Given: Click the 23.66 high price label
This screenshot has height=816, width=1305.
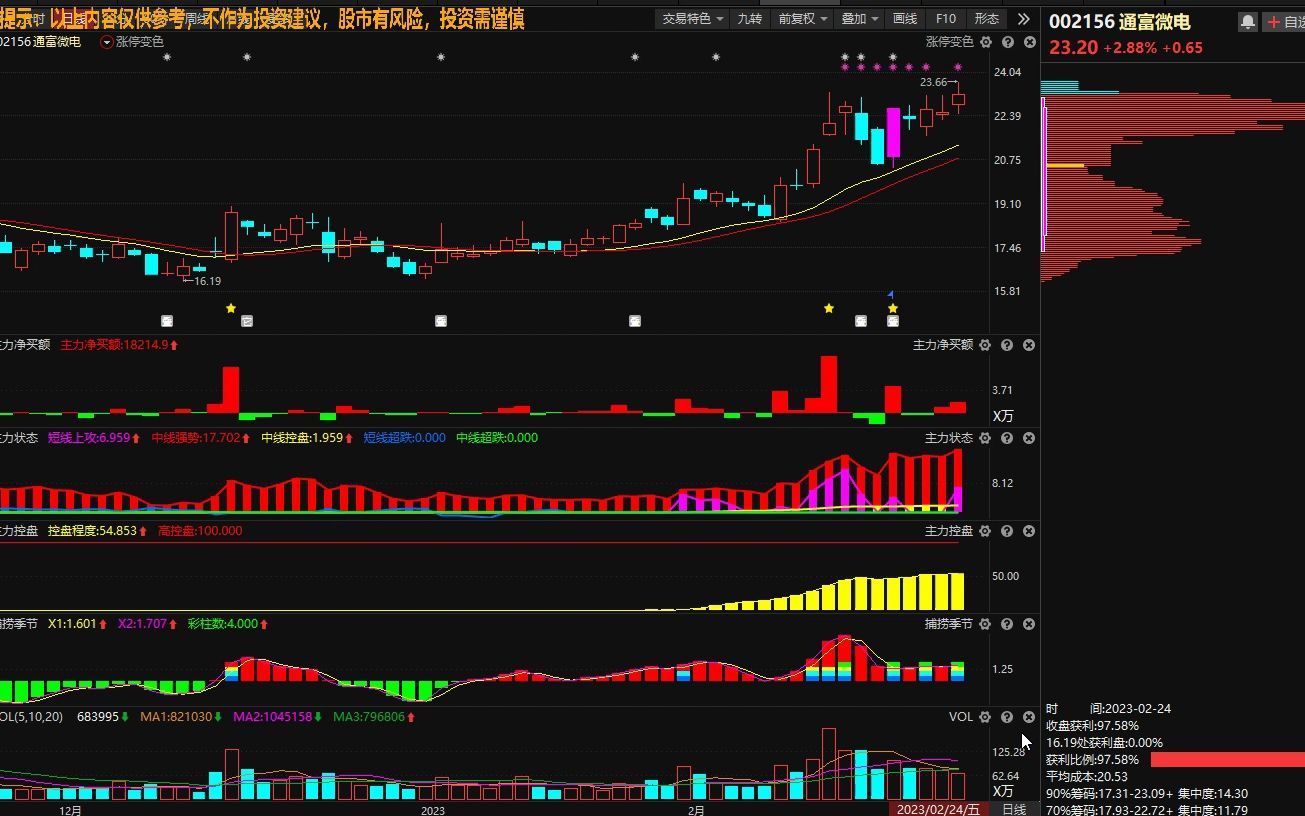Looking at the screenshot, I should (x=934, y=82).
